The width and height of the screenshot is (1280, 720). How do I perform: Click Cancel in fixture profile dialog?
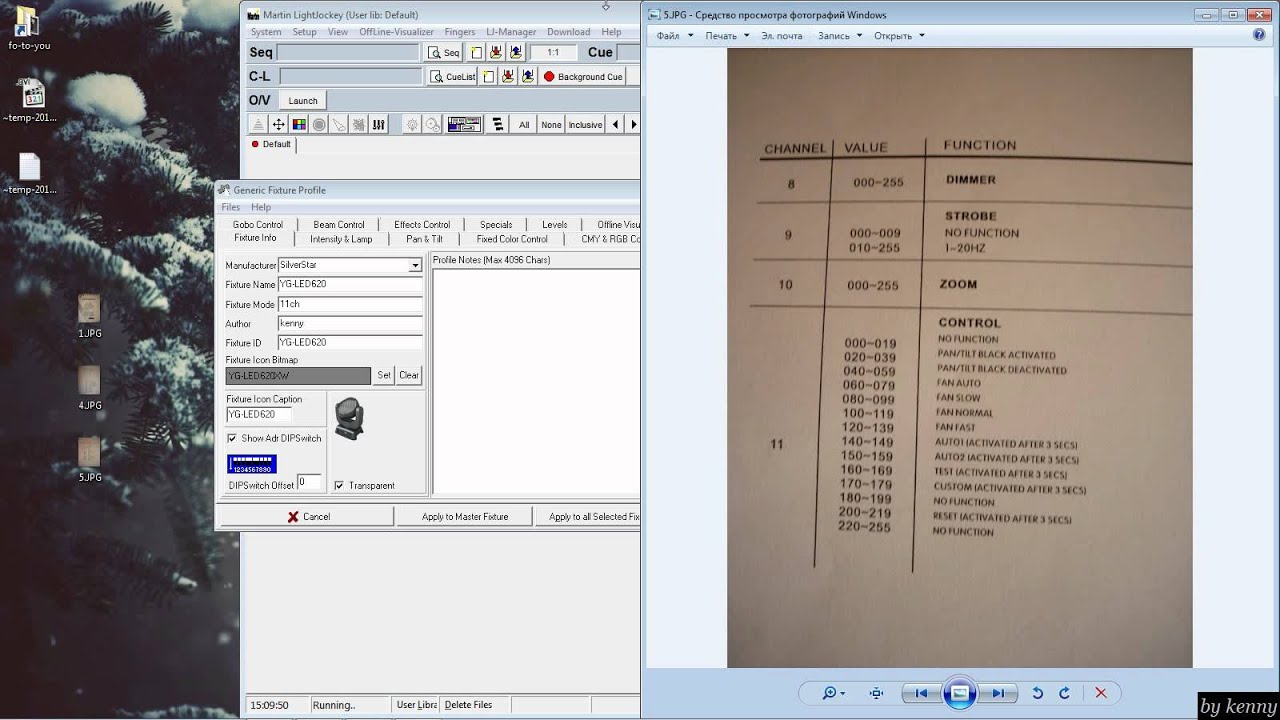point(307,517)
